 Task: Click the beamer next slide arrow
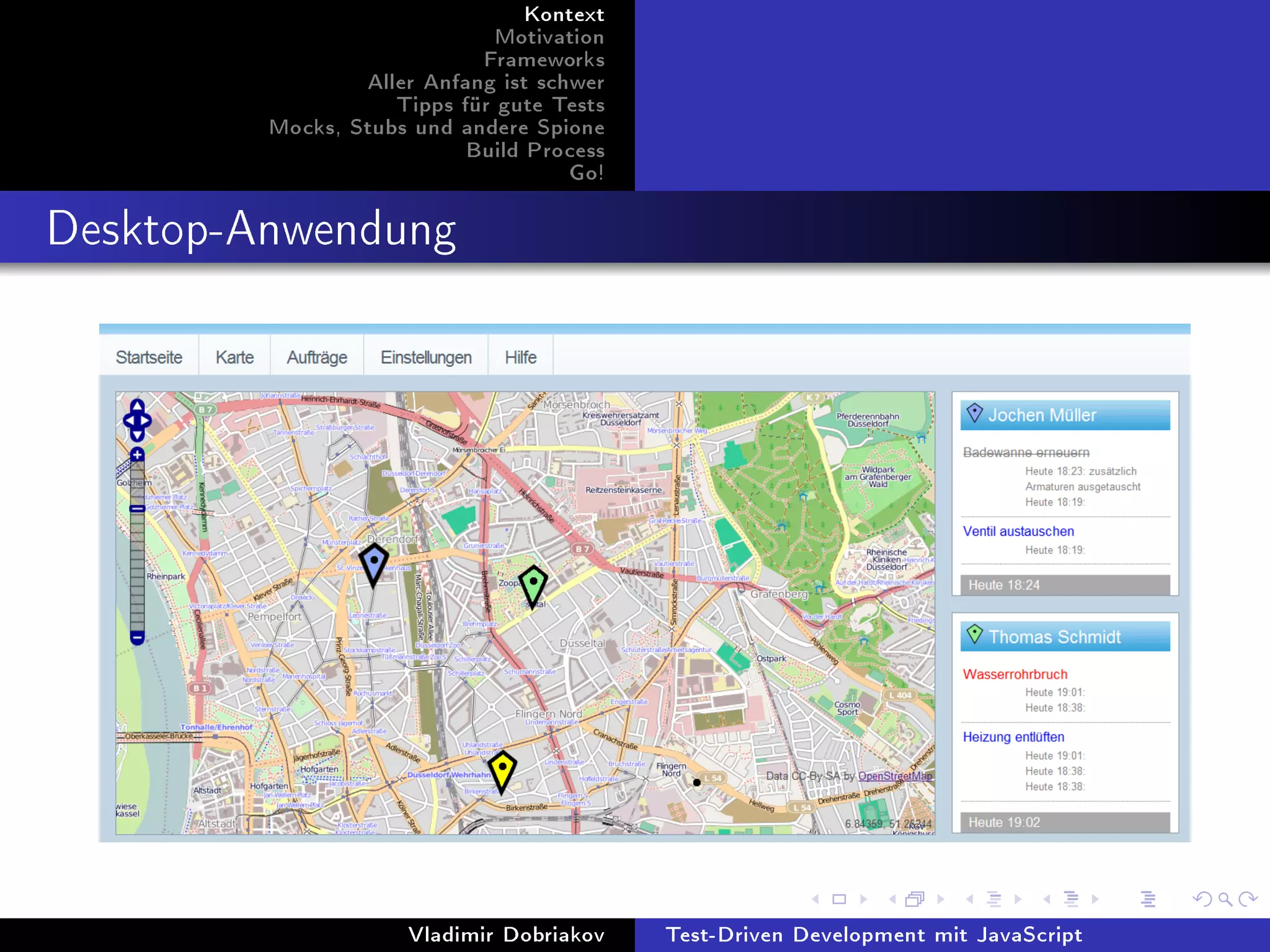coord(863,899)
